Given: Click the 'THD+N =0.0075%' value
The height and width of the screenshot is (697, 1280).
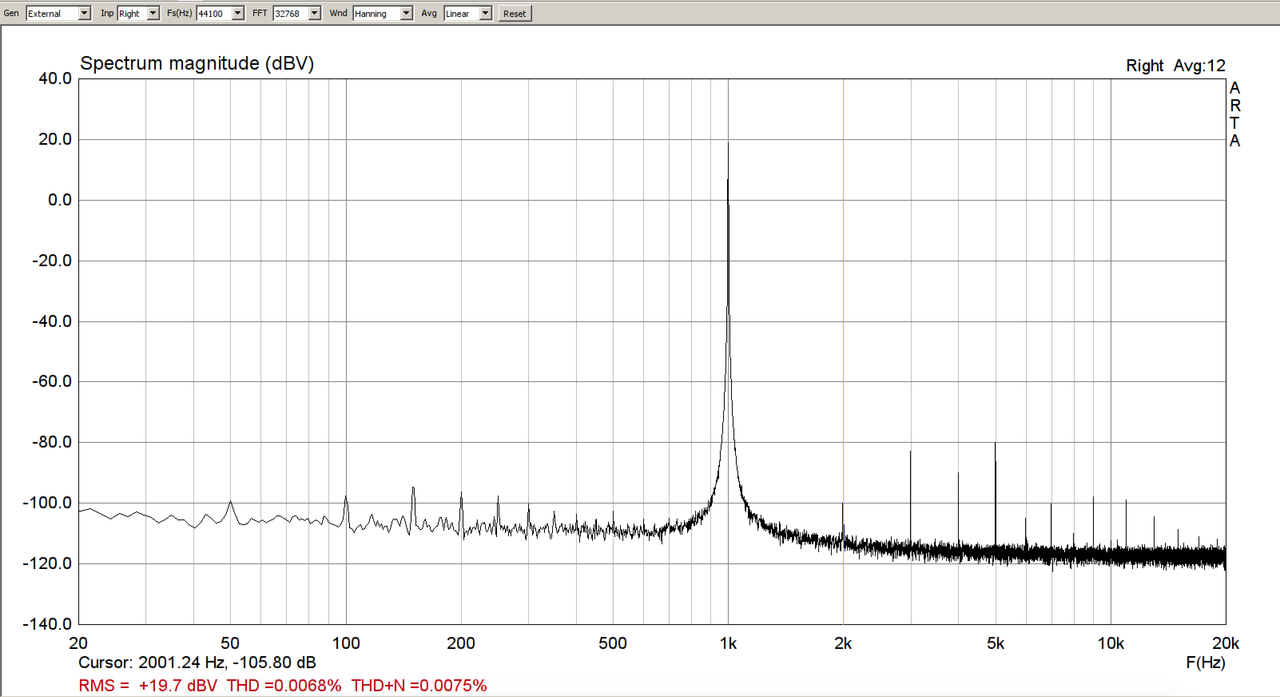Looking at the screenshot, I should 418,685.
